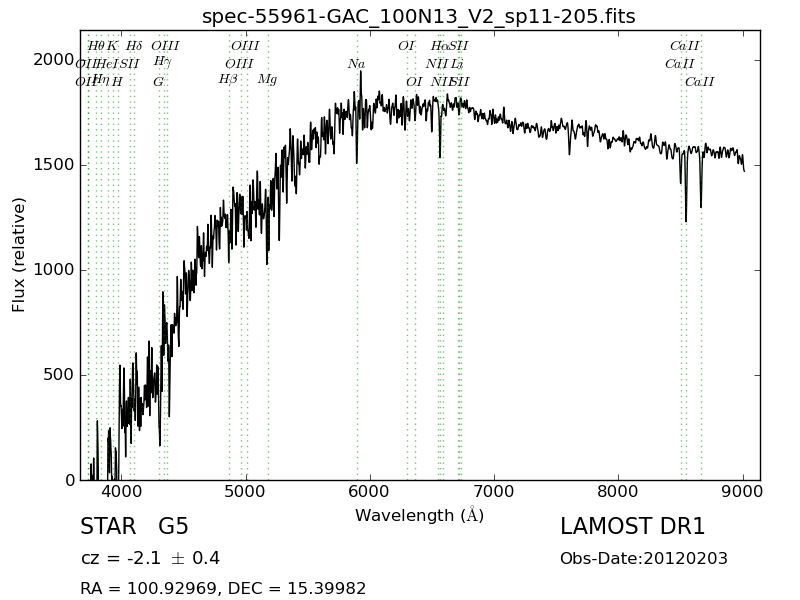Select the Hβ line label
The image size is (800, 600).
coord(228,80)
